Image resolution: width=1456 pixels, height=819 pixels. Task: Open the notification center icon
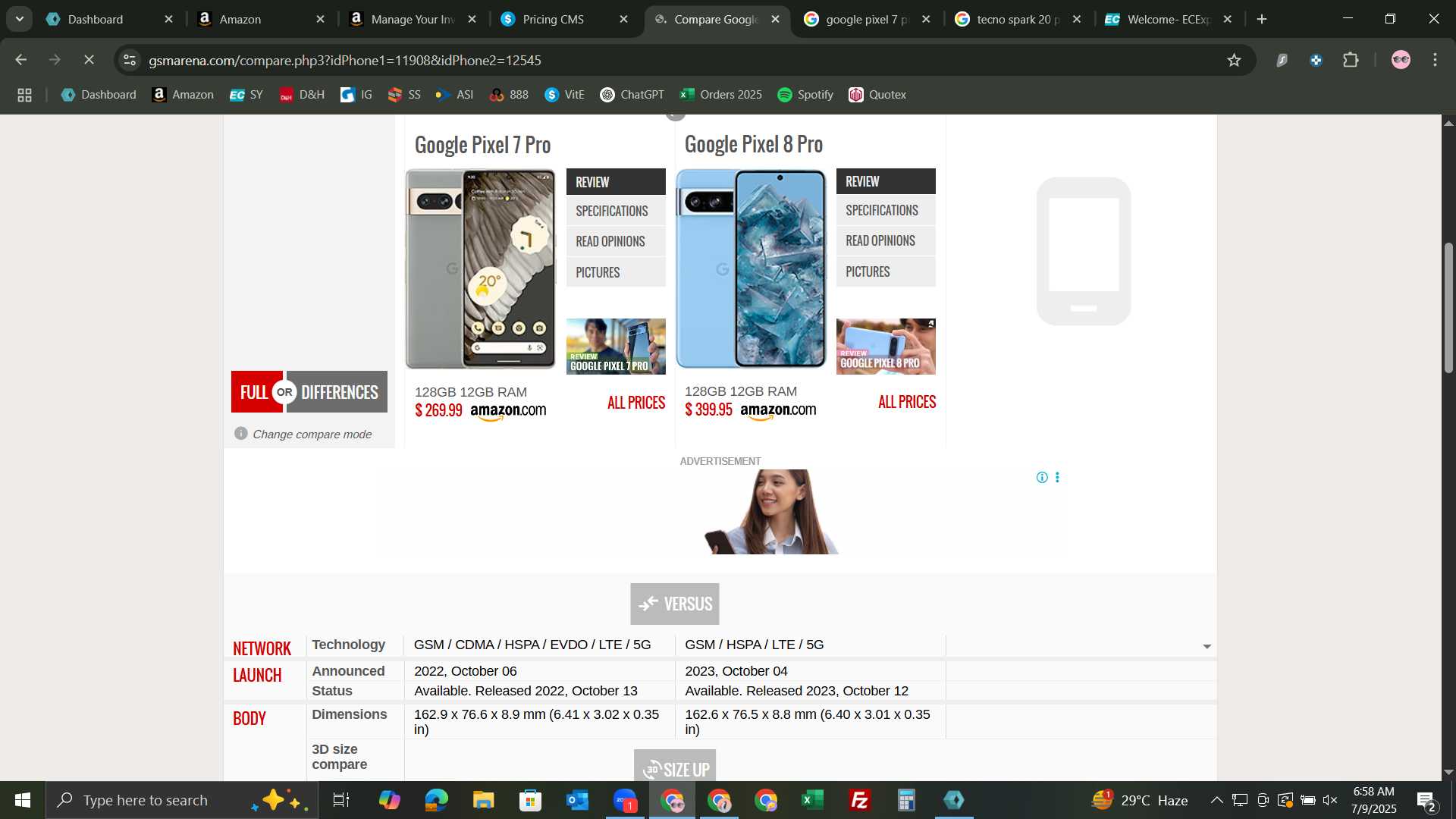click(1426, 801)
